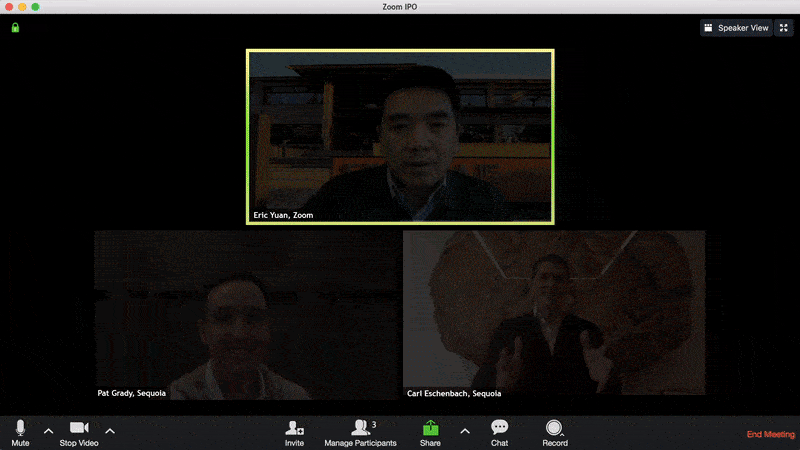Click the 'Zoom IPO' window title

(399, 7)
